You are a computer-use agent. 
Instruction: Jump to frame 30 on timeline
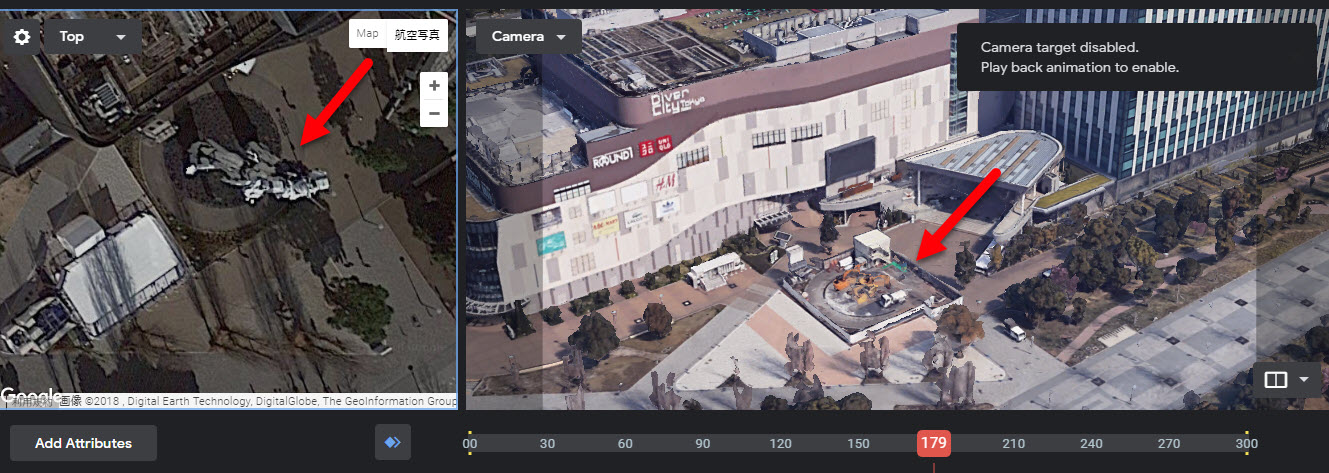click(547, 443)
